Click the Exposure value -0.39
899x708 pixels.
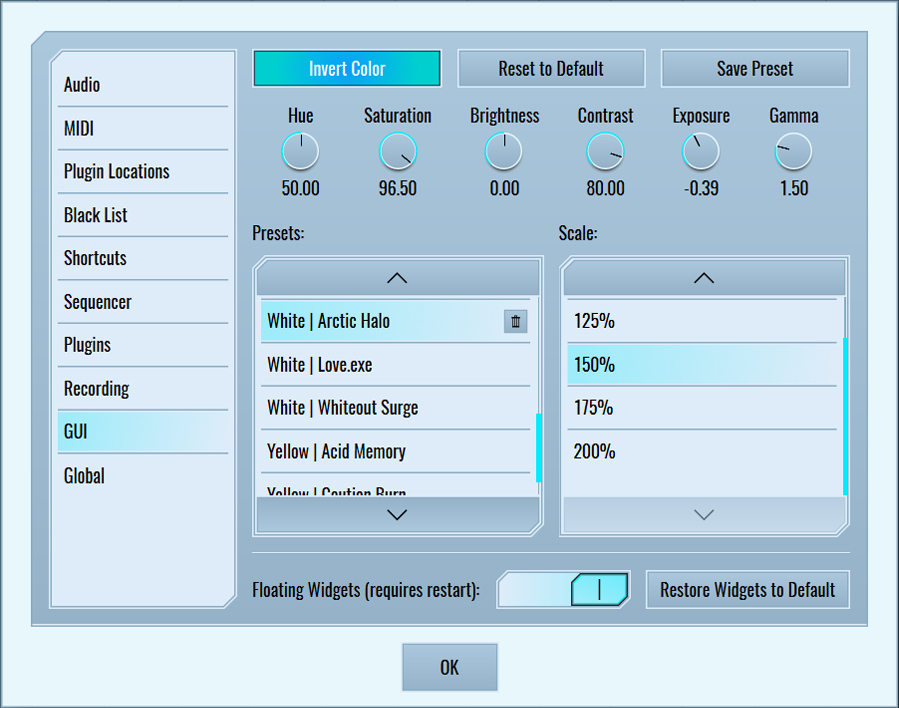[701, 188]
